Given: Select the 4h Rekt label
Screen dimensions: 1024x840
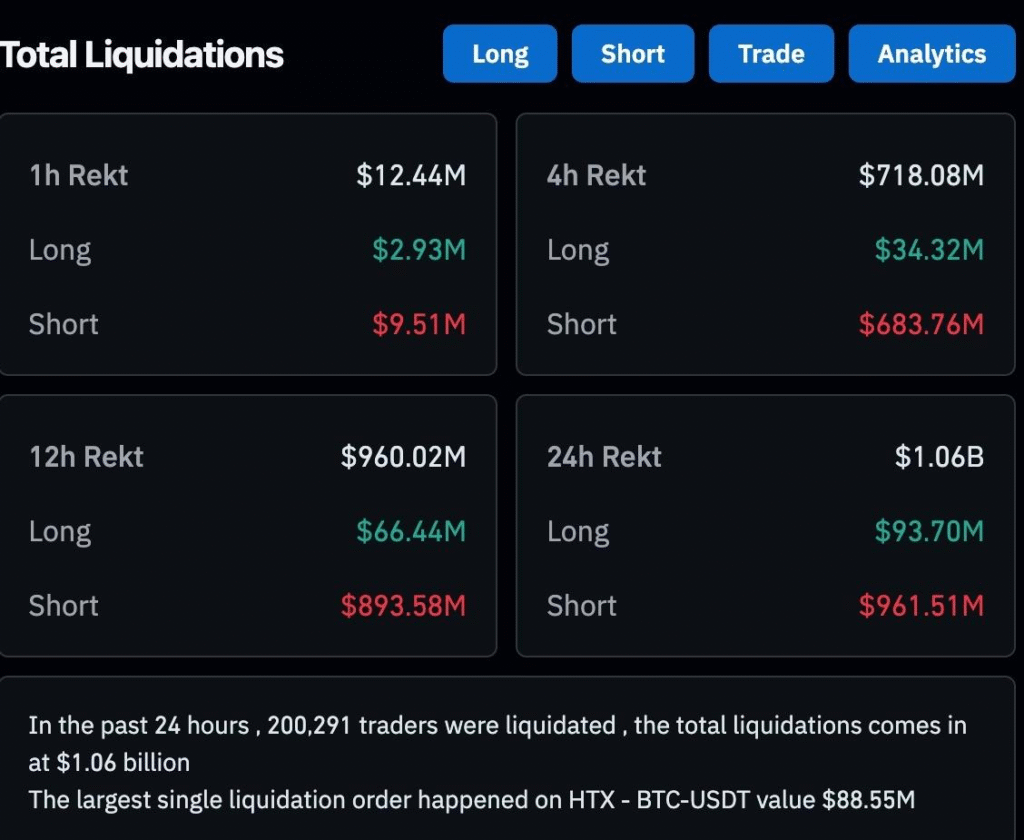Looking at the screenshot, I should click(596, 176).
